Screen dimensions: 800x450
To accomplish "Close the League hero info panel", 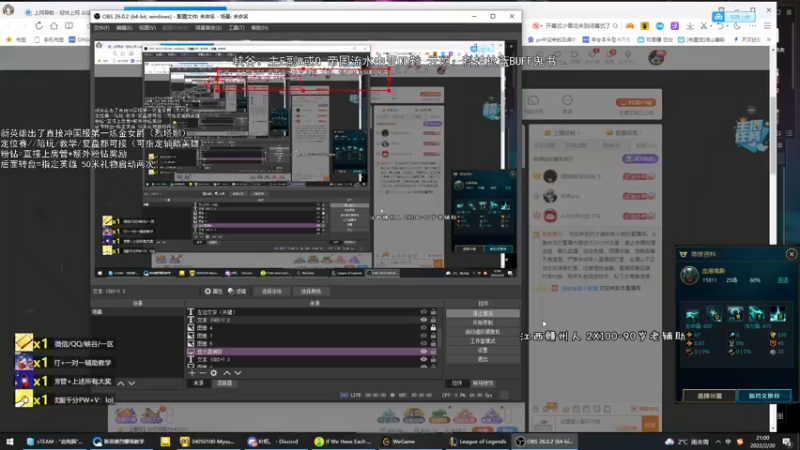I will pos(791,254).
